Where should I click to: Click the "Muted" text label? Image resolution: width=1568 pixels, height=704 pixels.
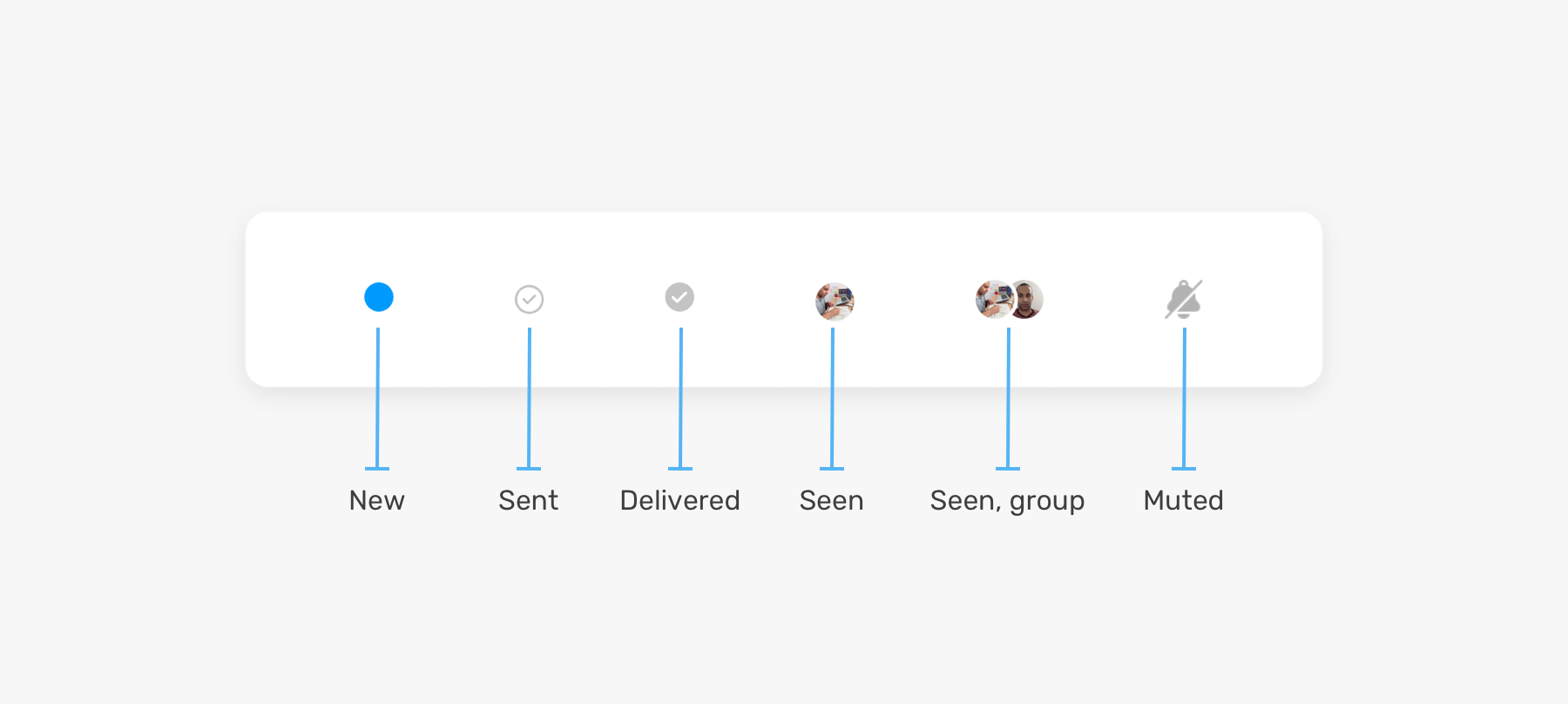[x=1183, y=500]
